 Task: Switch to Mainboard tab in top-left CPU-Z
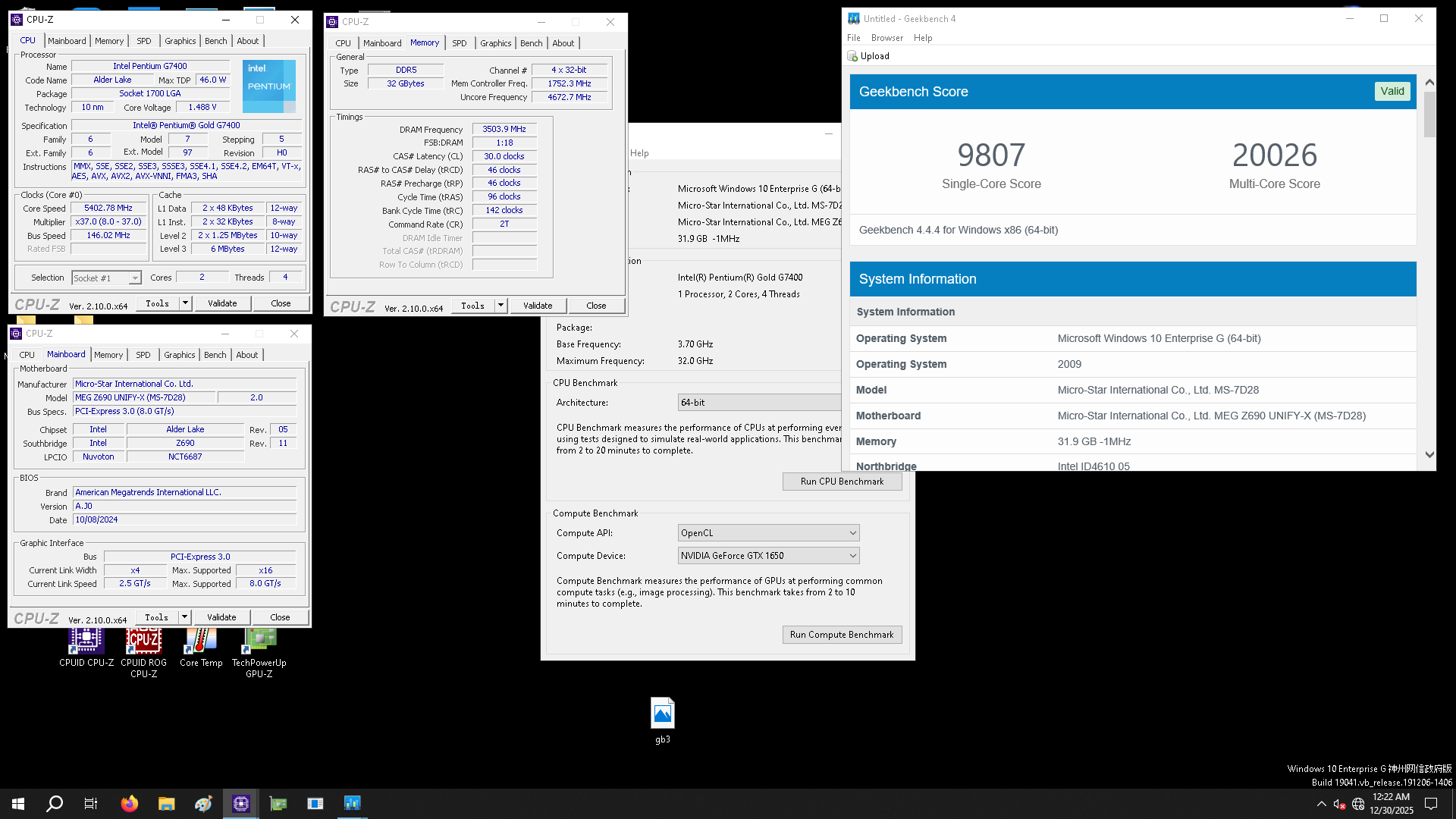(67, 41)
